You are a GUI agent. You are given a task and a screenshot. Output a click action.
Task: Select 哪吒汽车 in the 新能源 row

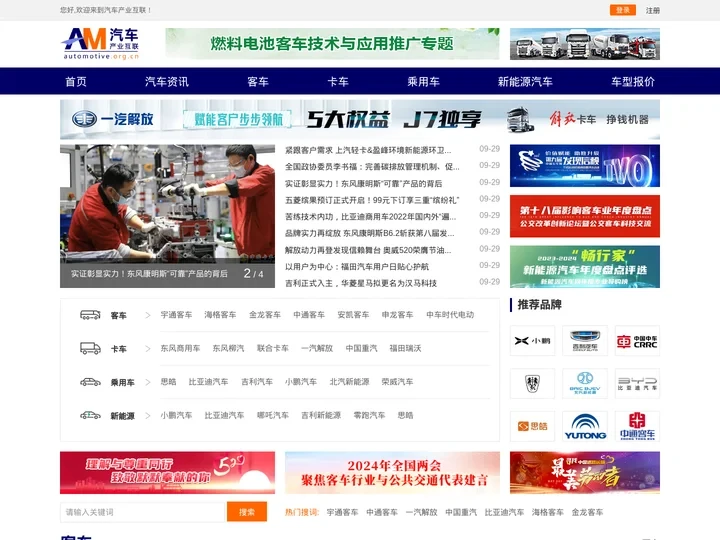[x=273, y=416]
